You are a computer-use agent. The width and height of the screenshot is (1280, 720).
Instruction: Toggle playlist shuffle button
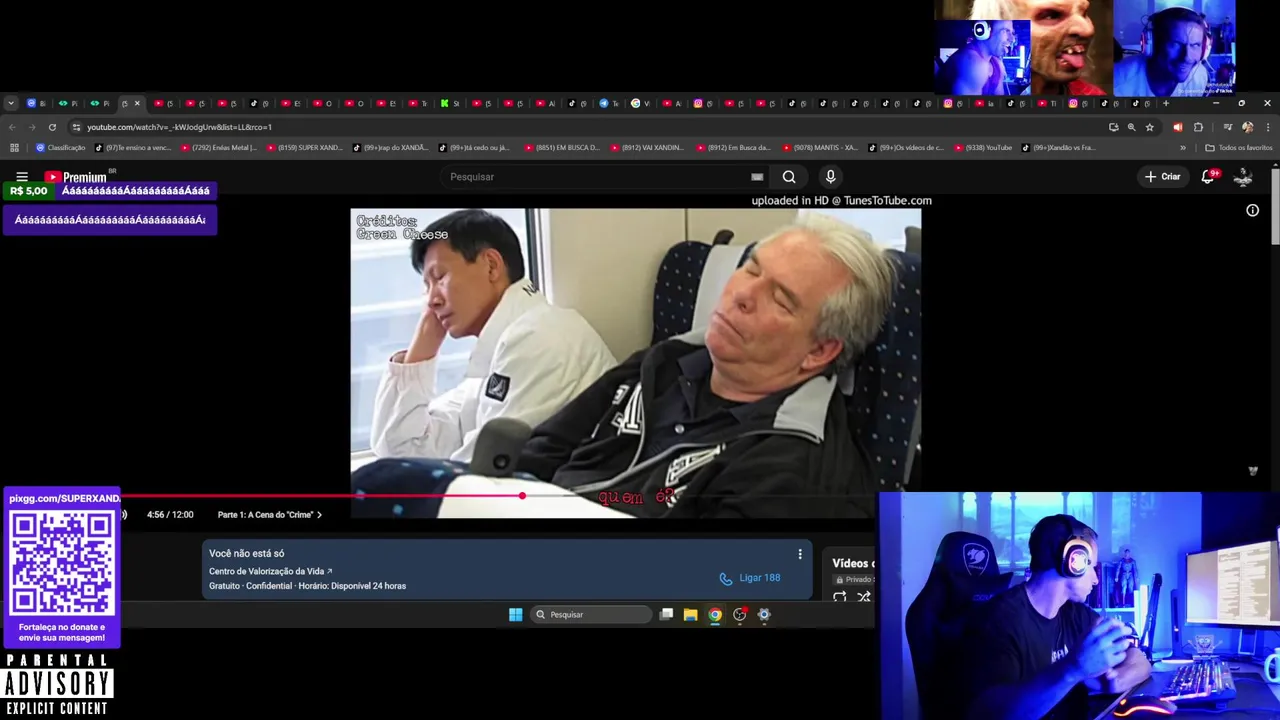tap(864, 597)
